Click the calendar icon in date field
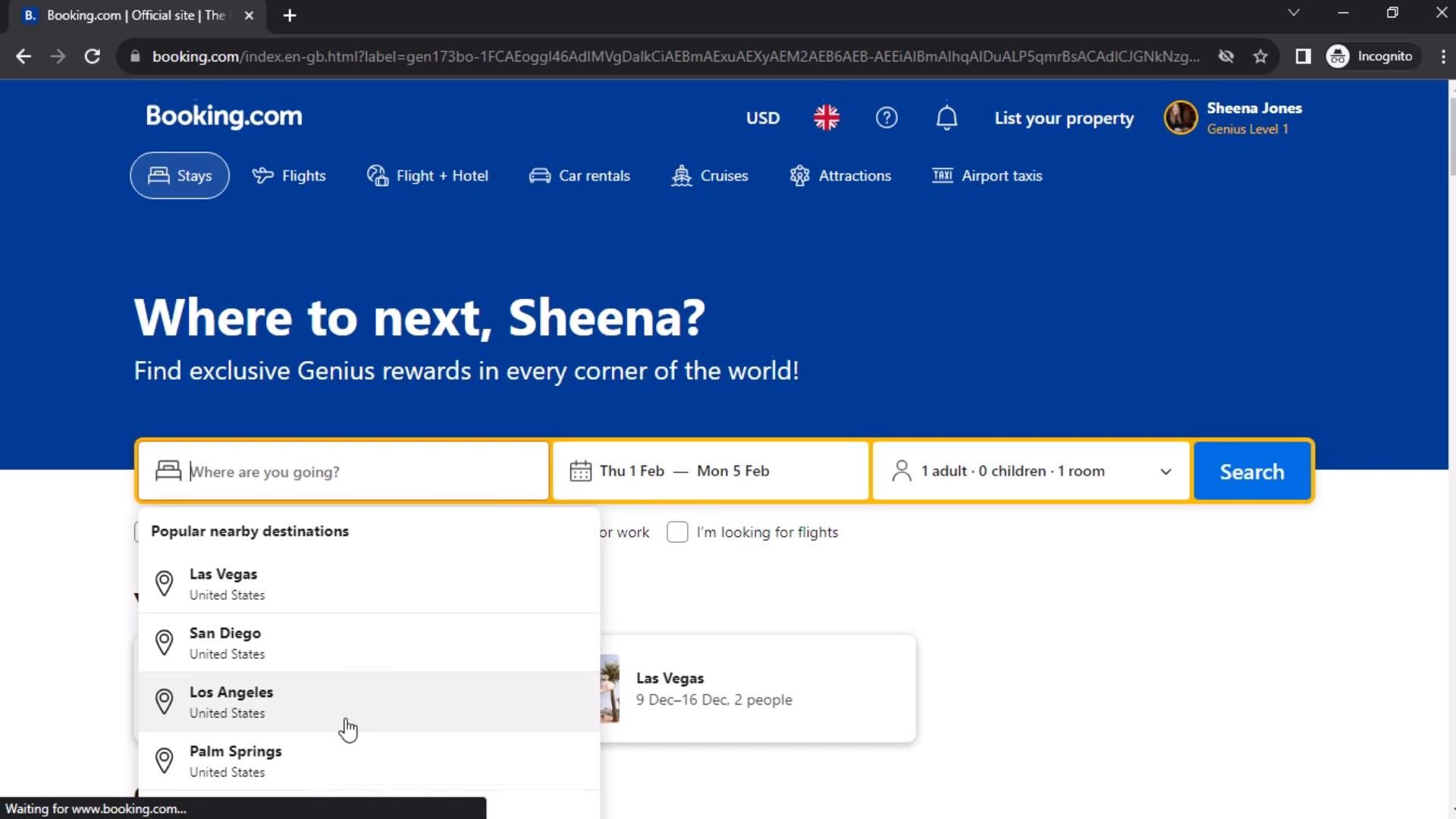The image size is (1456, 819). coord(580,472)
